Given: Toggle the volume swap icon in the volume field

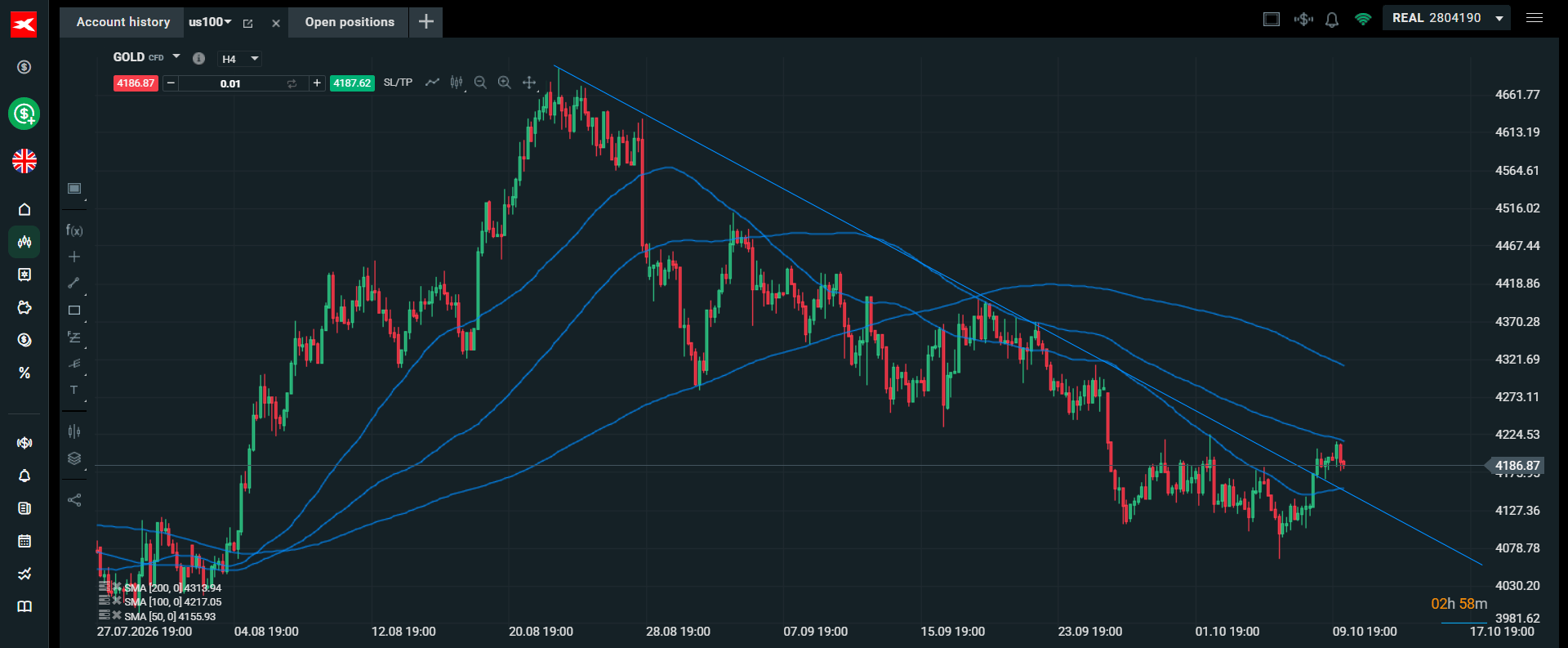Looking at the screenshot, I should (x=292, y=83).
